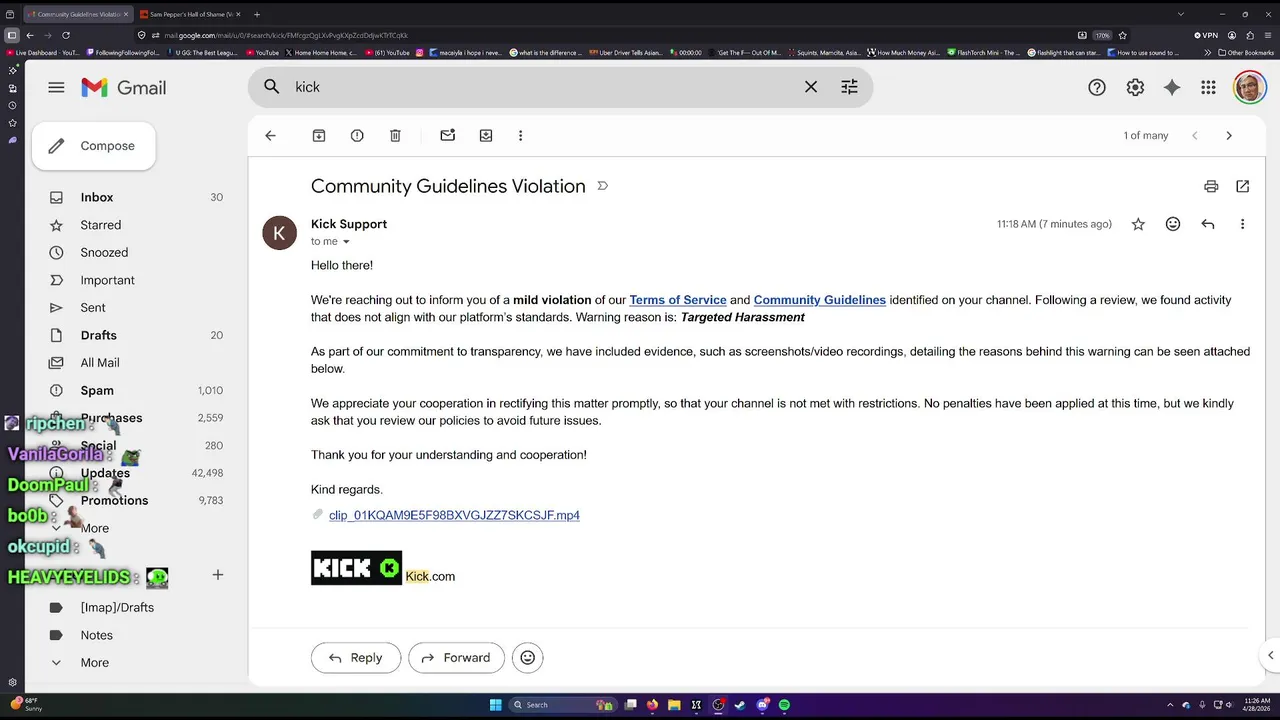
Task: Star the Kick Support message
Action: point(1138,224)
